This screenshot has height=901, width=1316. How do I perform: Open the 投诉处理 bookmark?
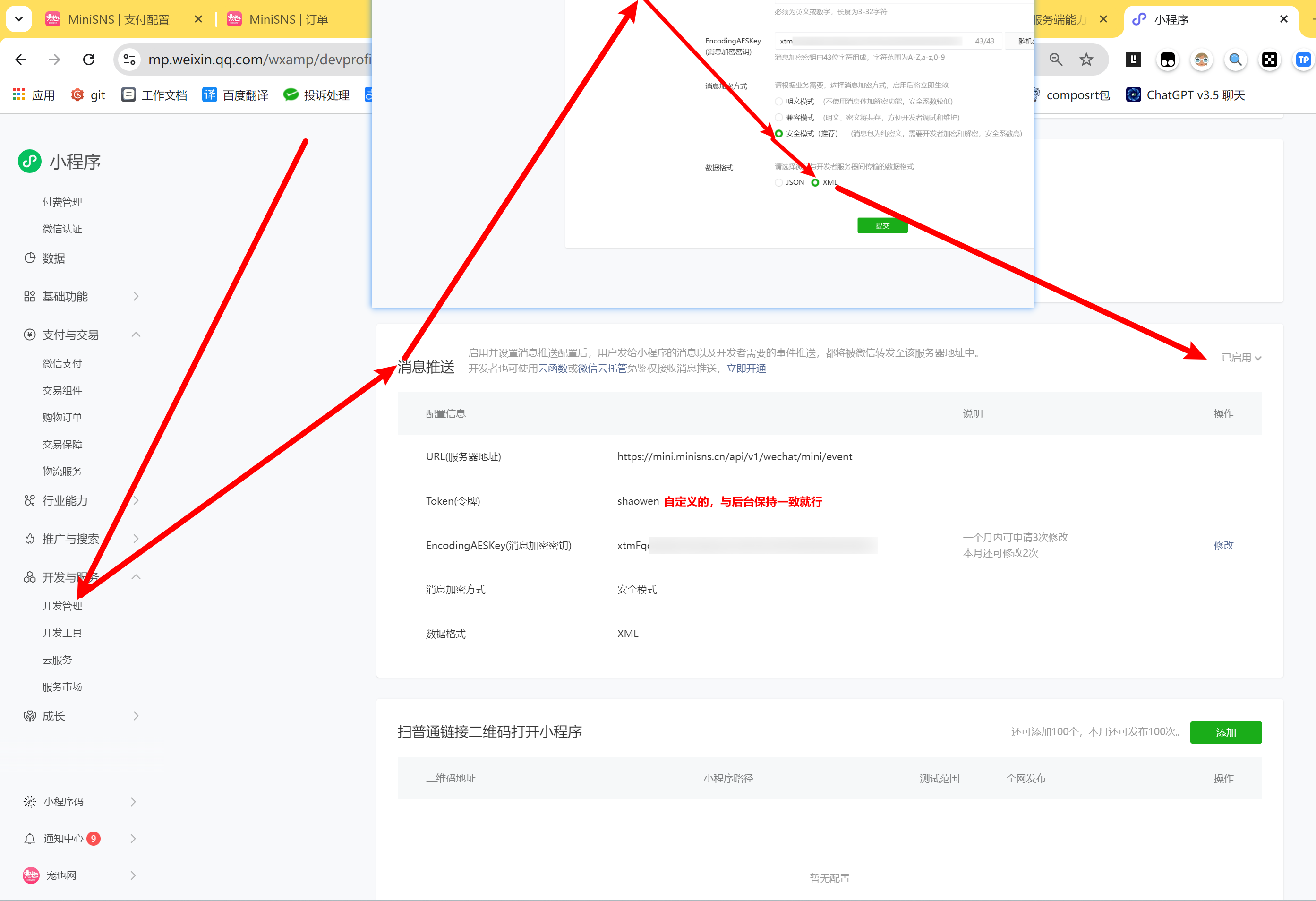[x=316, y=95]
